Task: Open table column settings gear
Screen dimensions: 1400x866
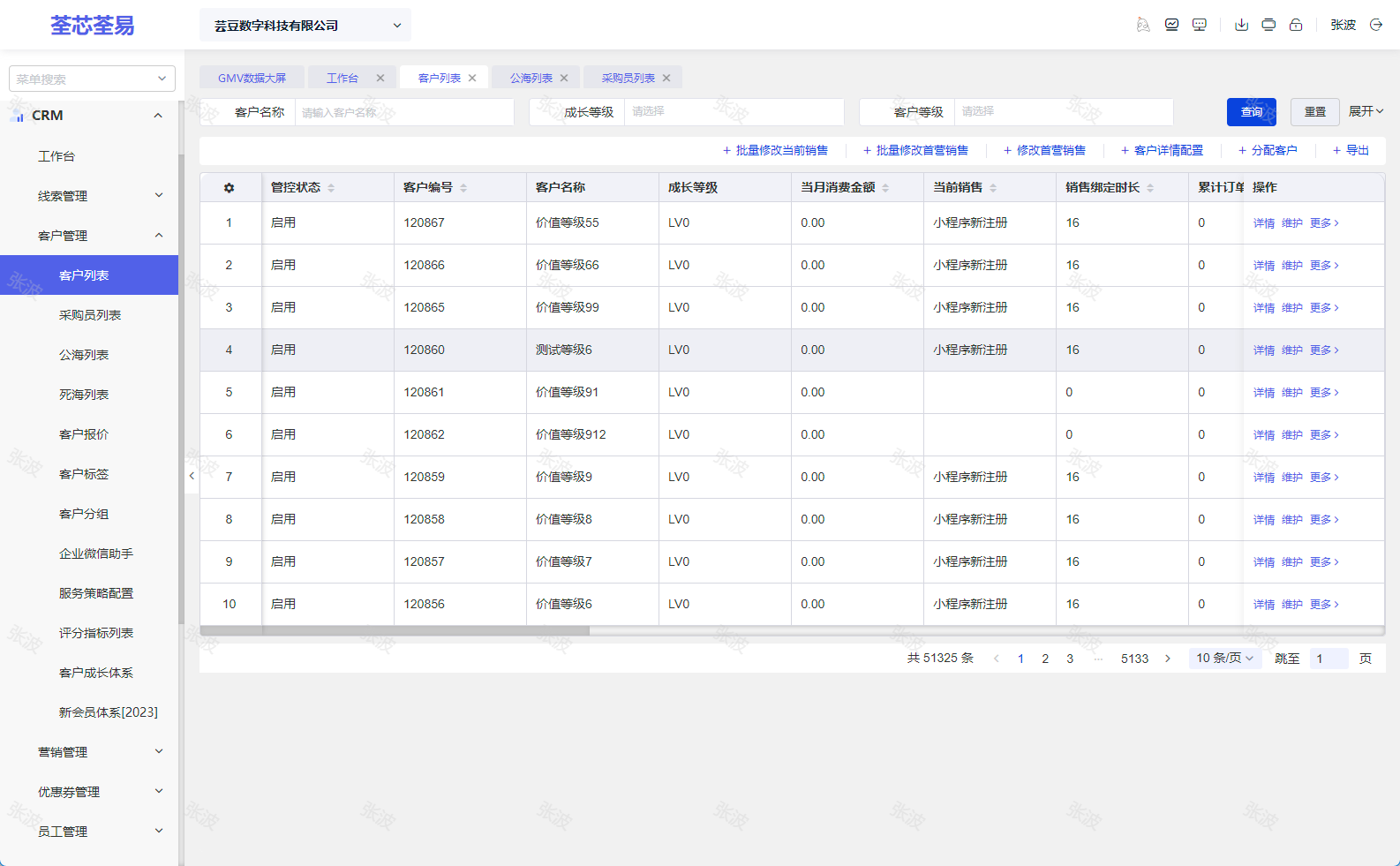Action: pyautogui.click(x=229, y=188)
